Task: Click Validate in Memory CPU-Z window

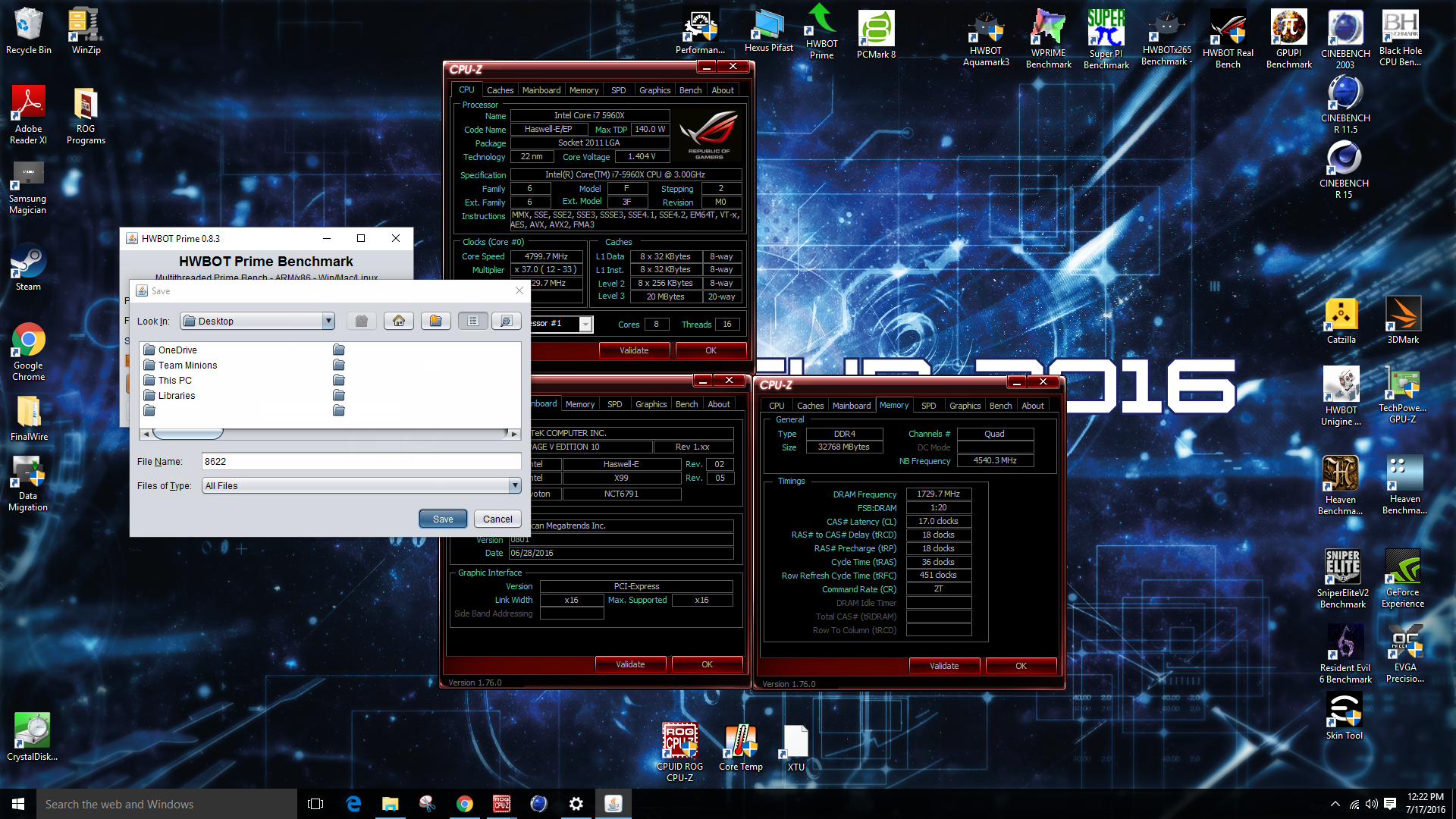Action: coord(944,666)
